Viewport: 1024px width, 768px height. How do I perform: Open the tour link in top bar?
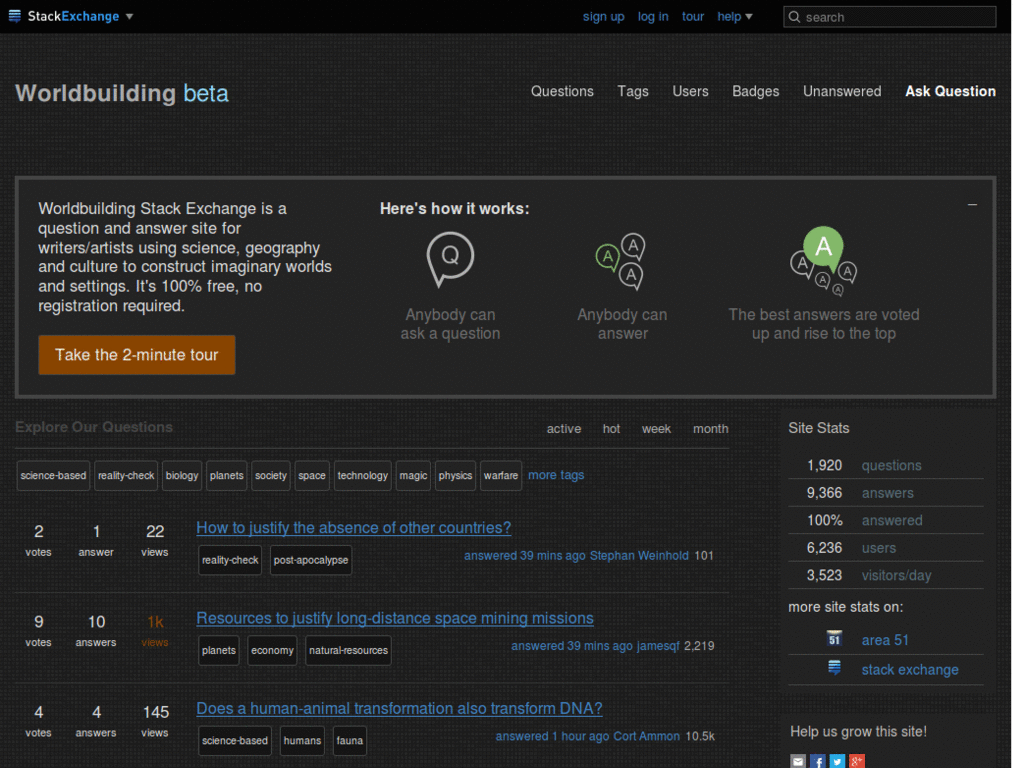692,16
